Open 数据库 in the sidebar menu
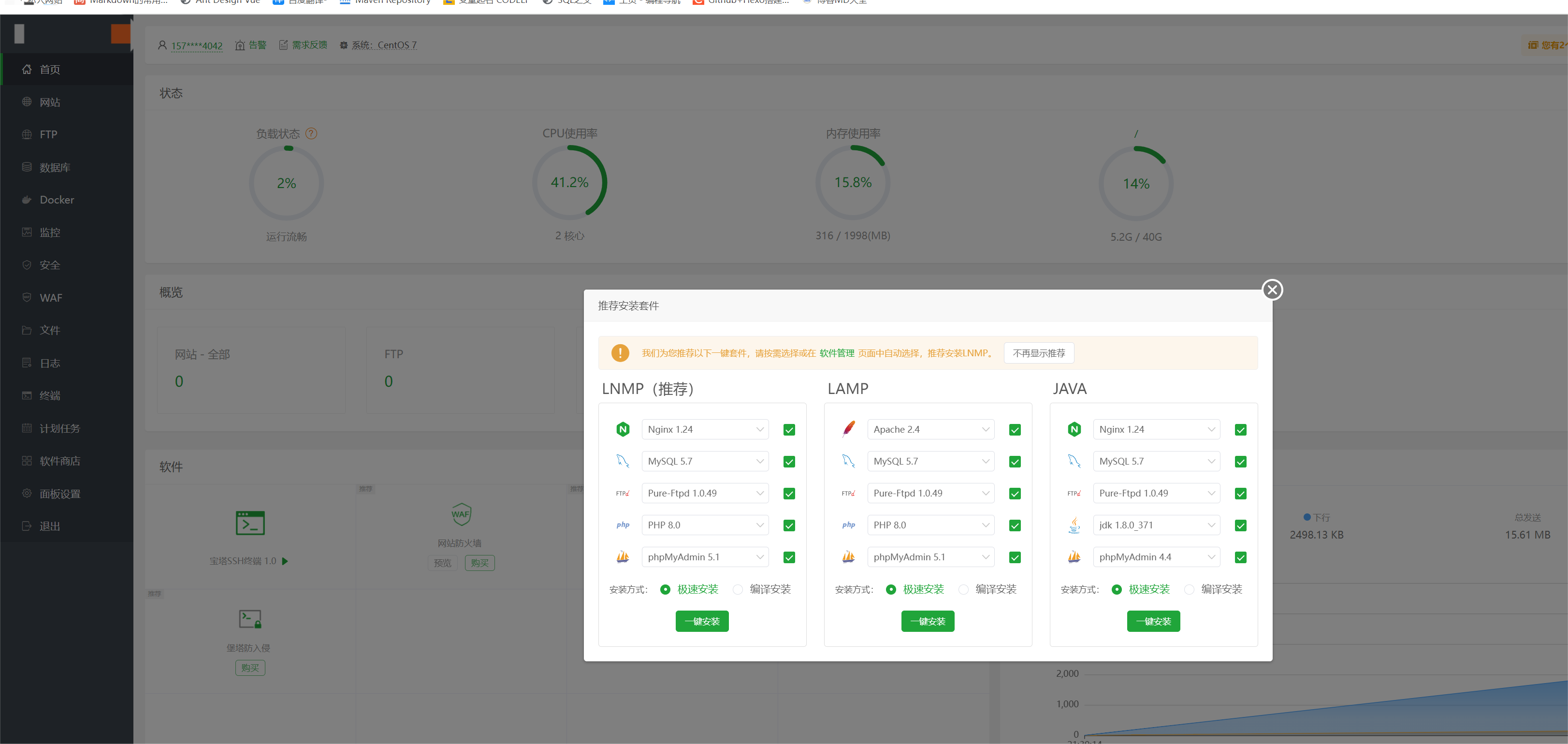Image resolution: width=1568 pixels, height=744 pixels. click(67, 167)
